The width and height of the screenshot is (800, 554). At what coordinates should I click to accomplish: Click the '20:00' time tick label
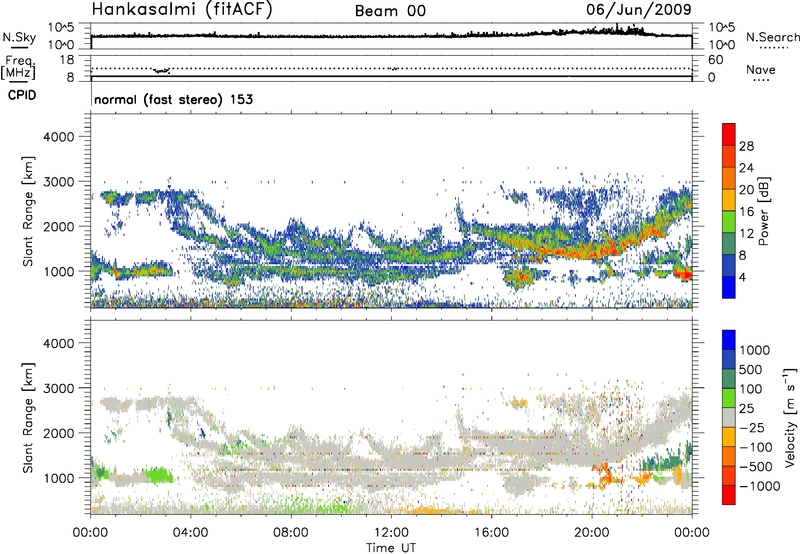[592, 533]
